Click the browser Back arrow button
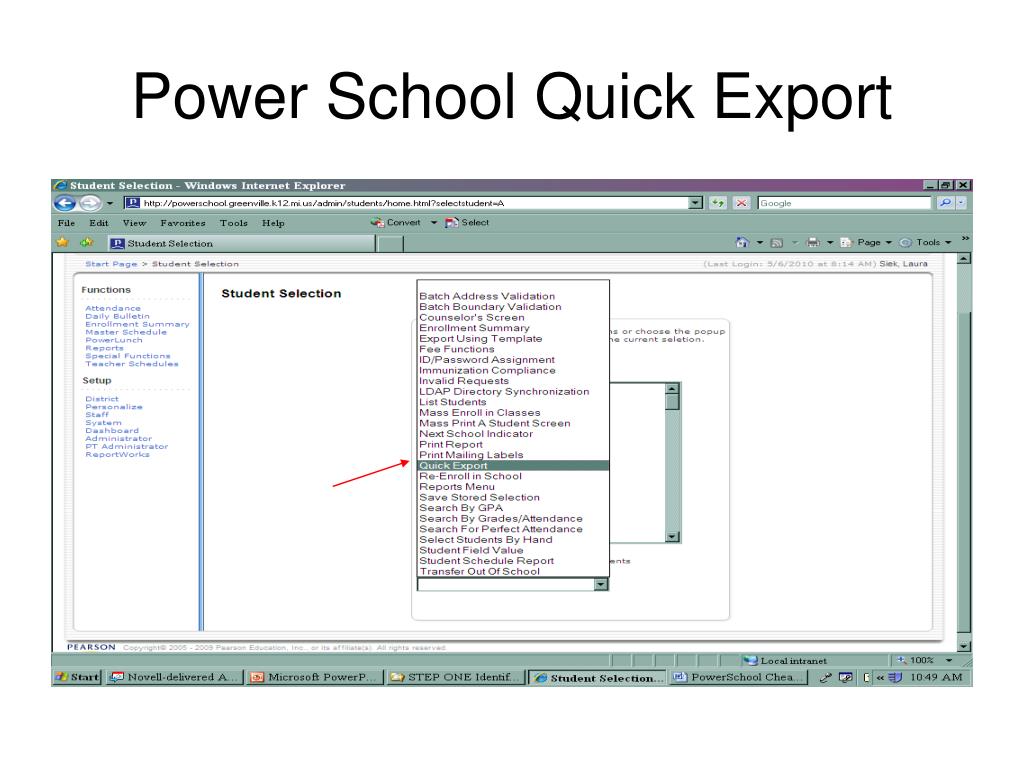 click(65, 203)
